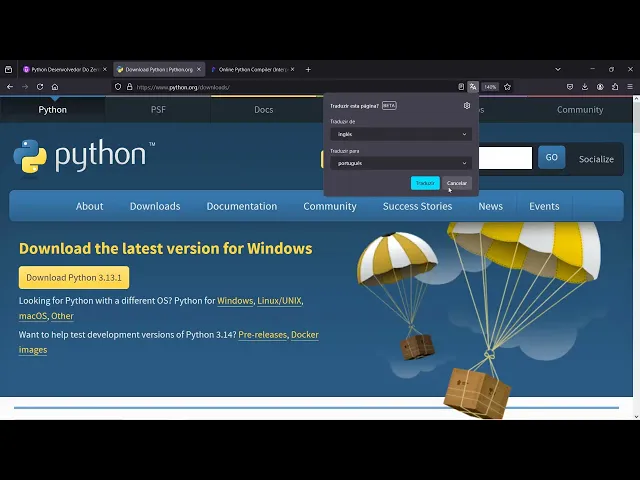Screen dimensions: 640x480
Task: Open the Pocket save icon
Action: (570, 87)
